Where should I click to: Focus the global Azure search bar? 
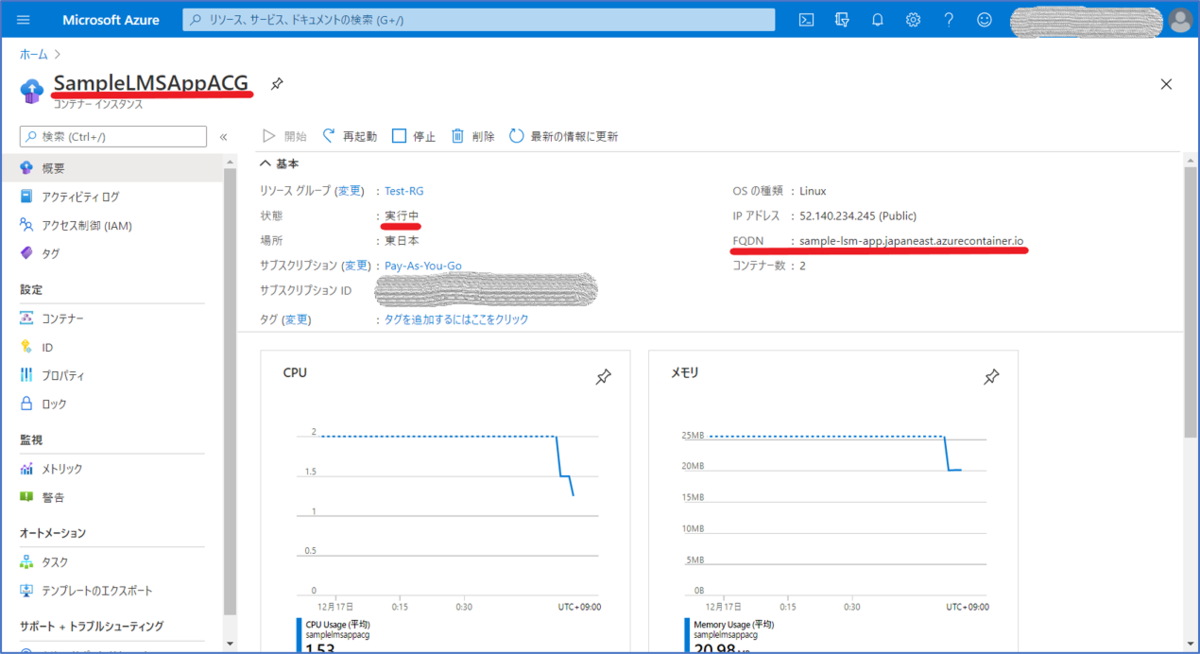(479, 20)
